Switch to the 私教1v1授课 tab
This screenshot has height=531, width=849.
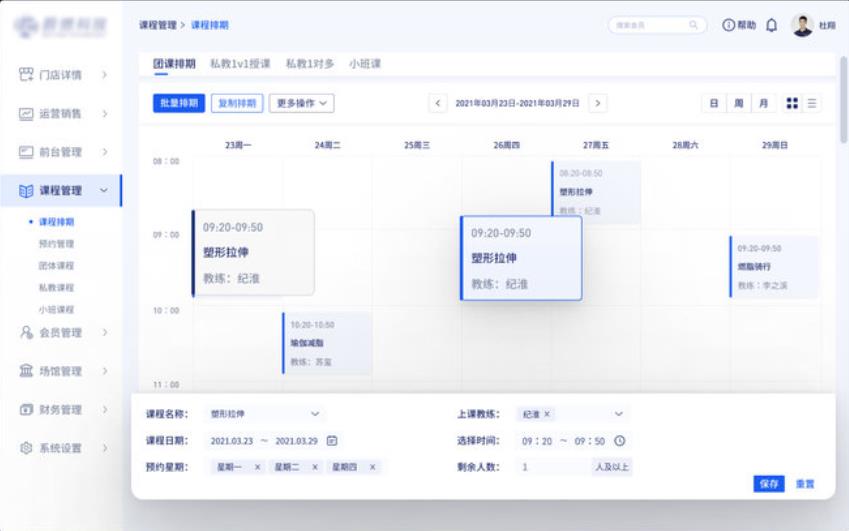pyautogui.click(x=240, y=64)
